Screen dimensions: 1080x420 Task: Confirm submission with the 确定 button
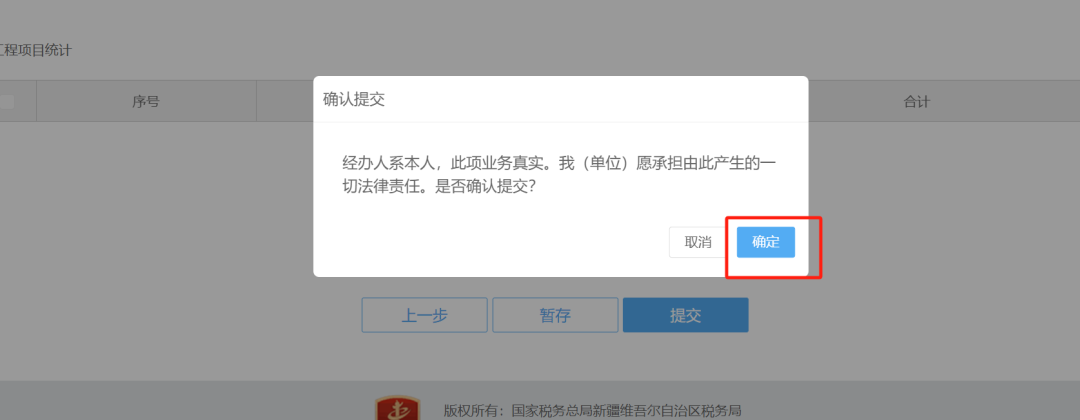coord(765,242)
